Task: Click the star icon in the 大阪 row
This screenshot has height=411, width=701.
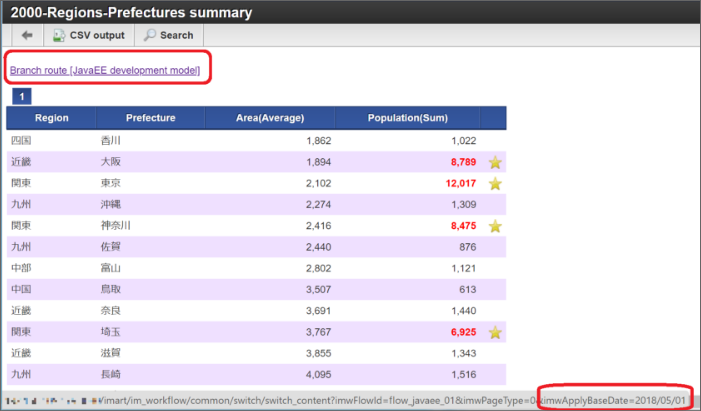Action: click(x=494, y=162)
